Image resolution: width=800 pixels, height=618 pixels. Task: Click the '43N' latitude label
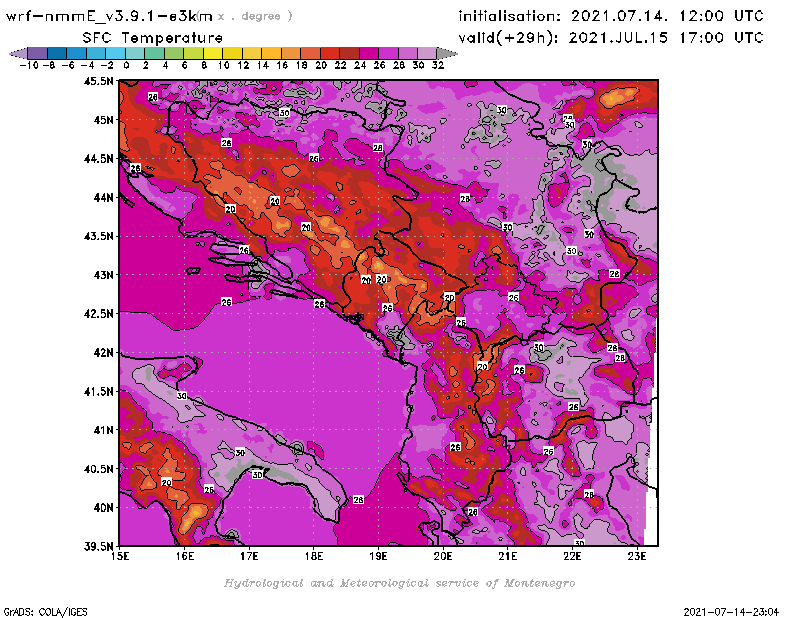103,275
